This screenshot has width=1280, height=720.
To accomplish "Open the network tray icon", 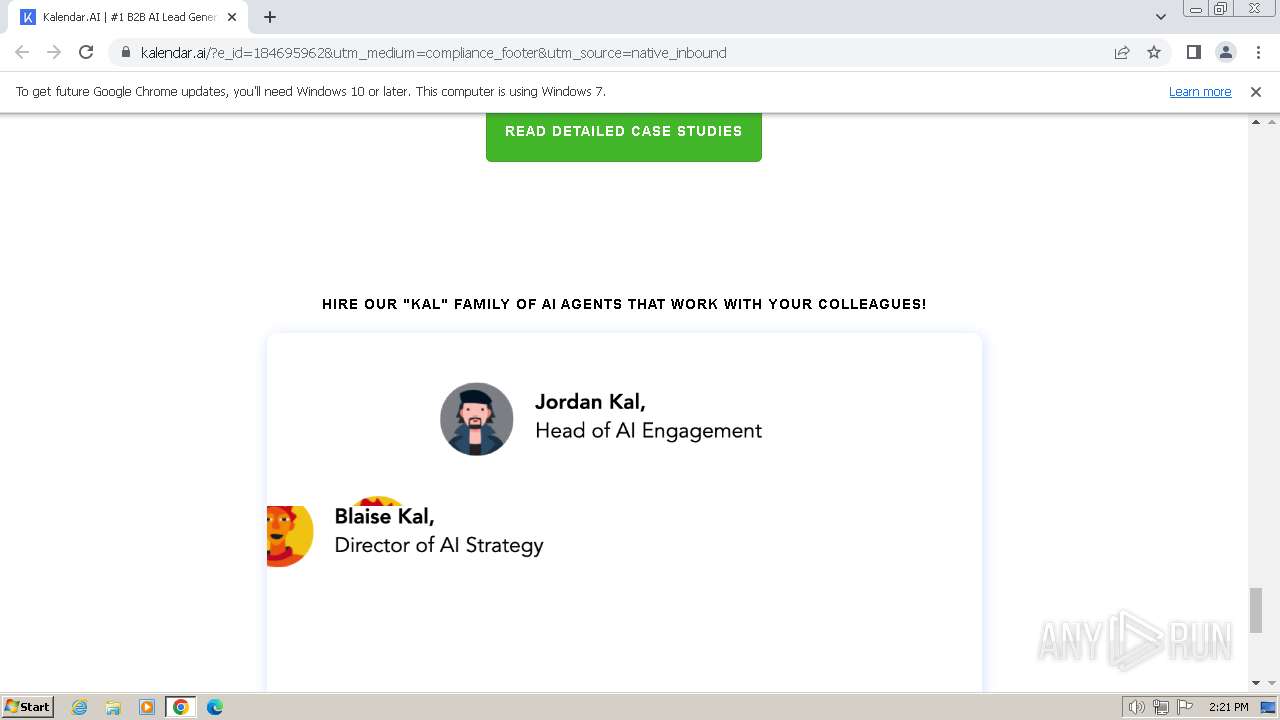I will click(x=1161, y=707).
